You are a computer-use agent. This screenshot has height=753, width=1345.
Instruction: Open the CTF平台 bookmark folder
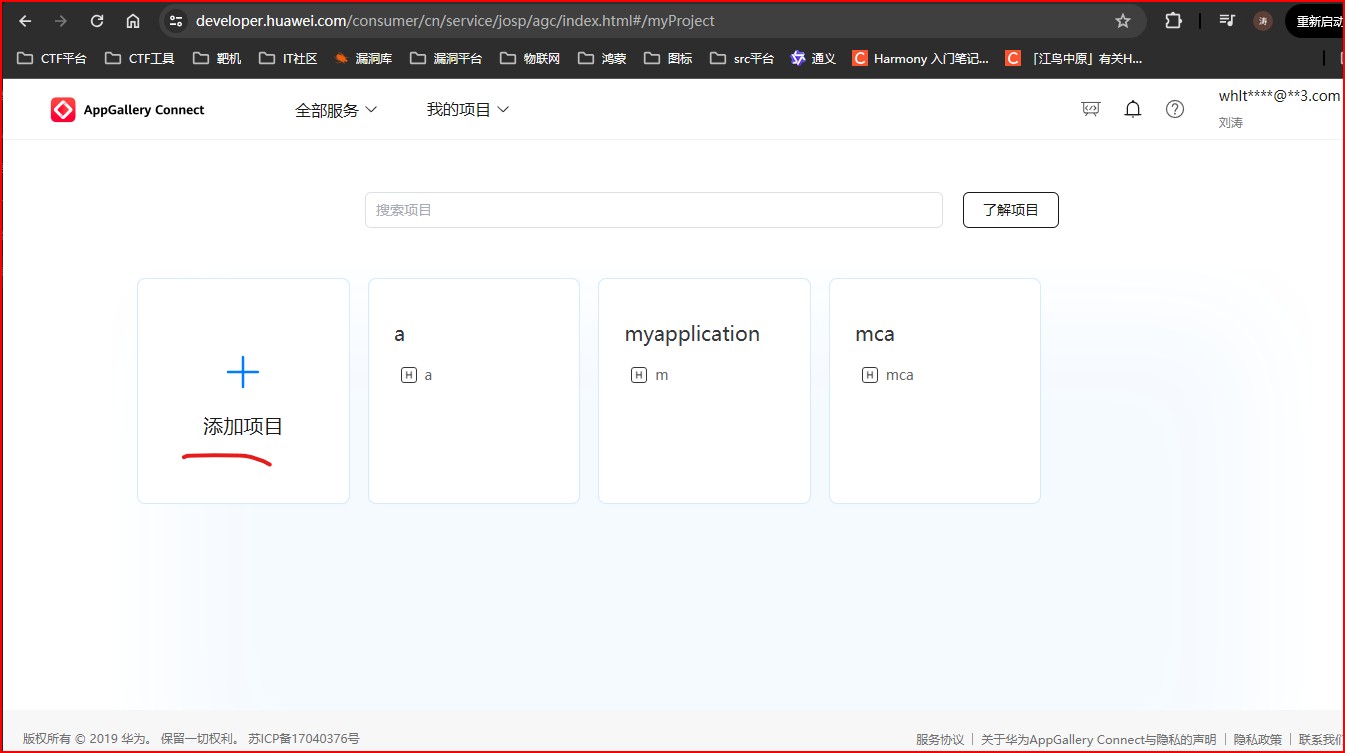(x=52, y=59)
